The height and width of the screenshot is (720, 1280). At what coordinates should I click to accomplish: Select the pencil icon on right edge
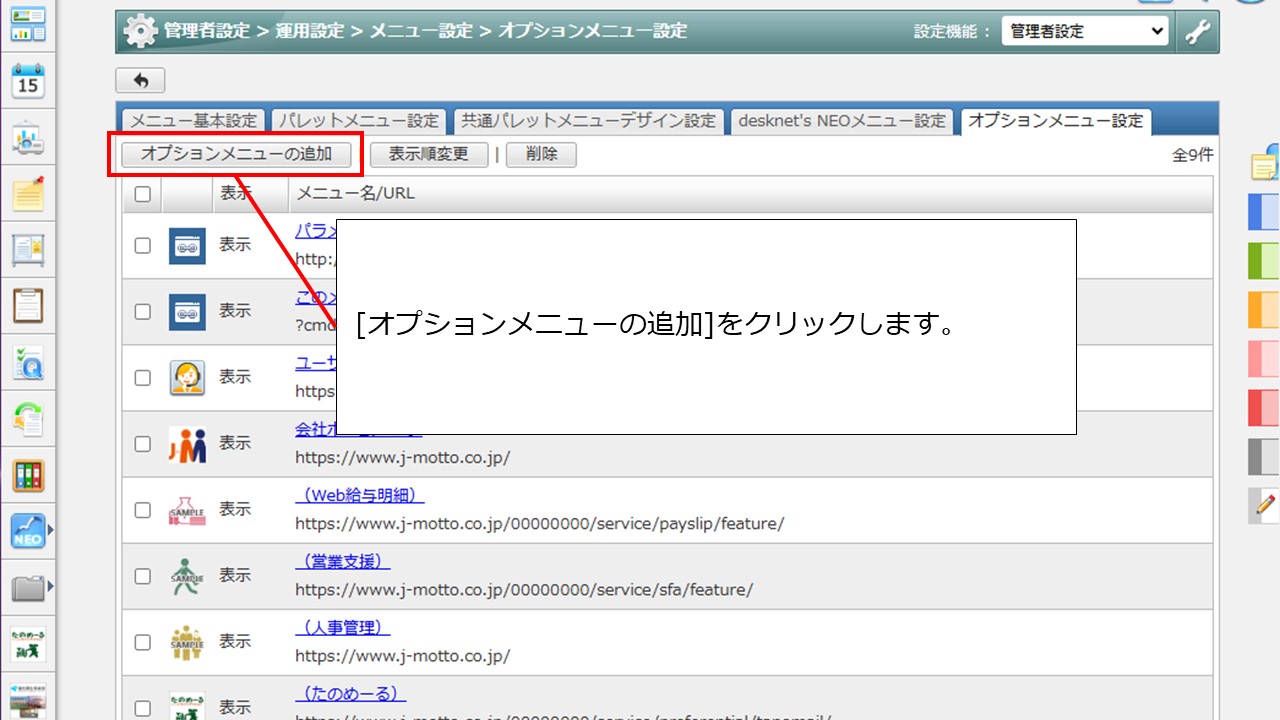(1265, 506)
